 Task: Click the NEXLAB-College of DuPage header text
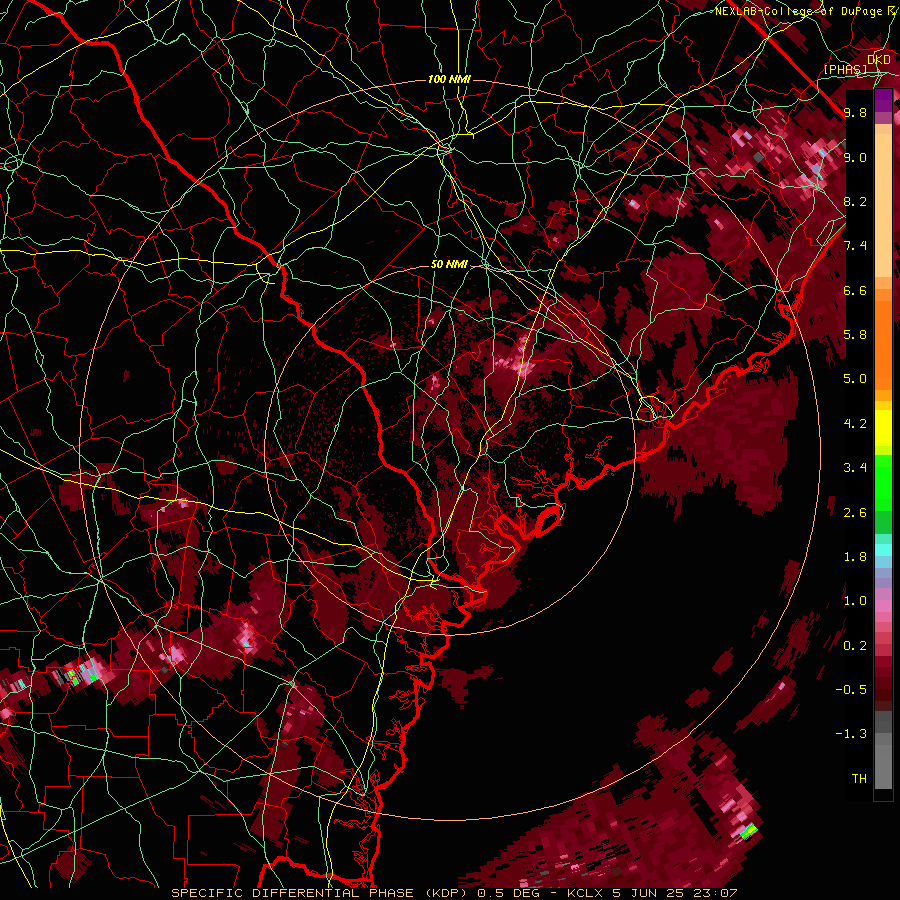tap(798, 11)
